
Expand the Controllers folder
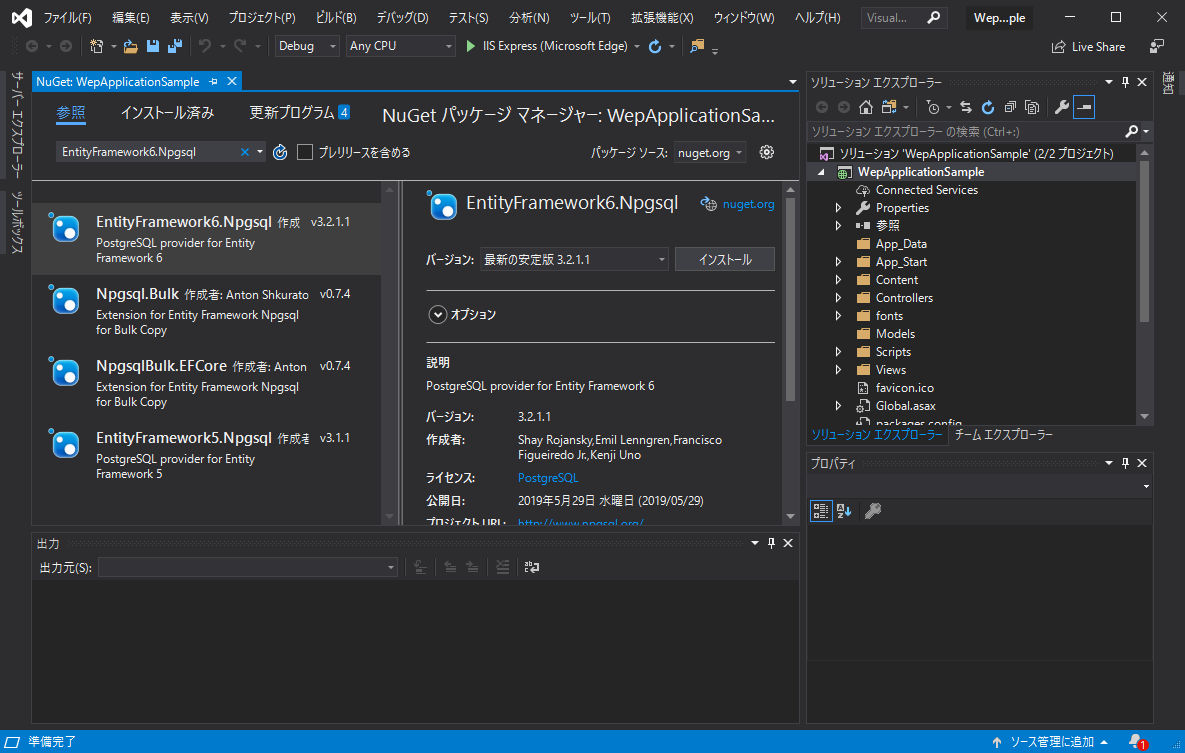pos(838,298)
